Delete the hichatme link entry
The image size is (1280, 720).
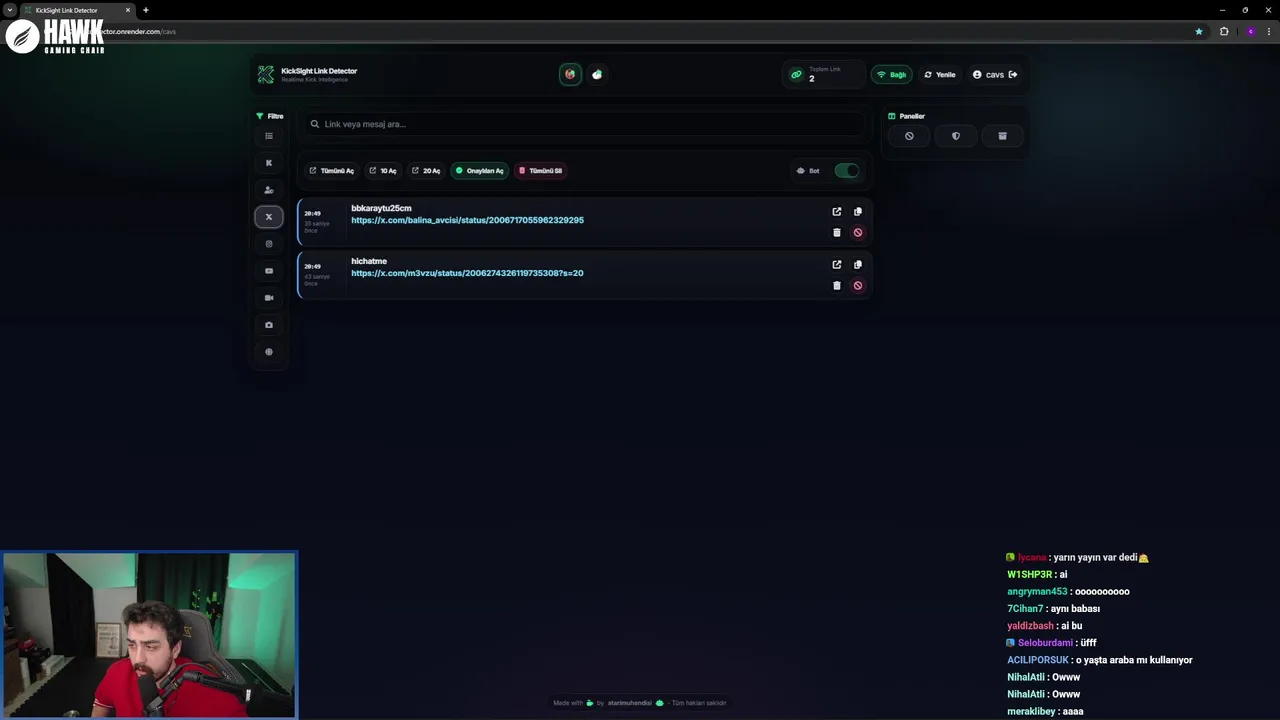click(837, 286)
